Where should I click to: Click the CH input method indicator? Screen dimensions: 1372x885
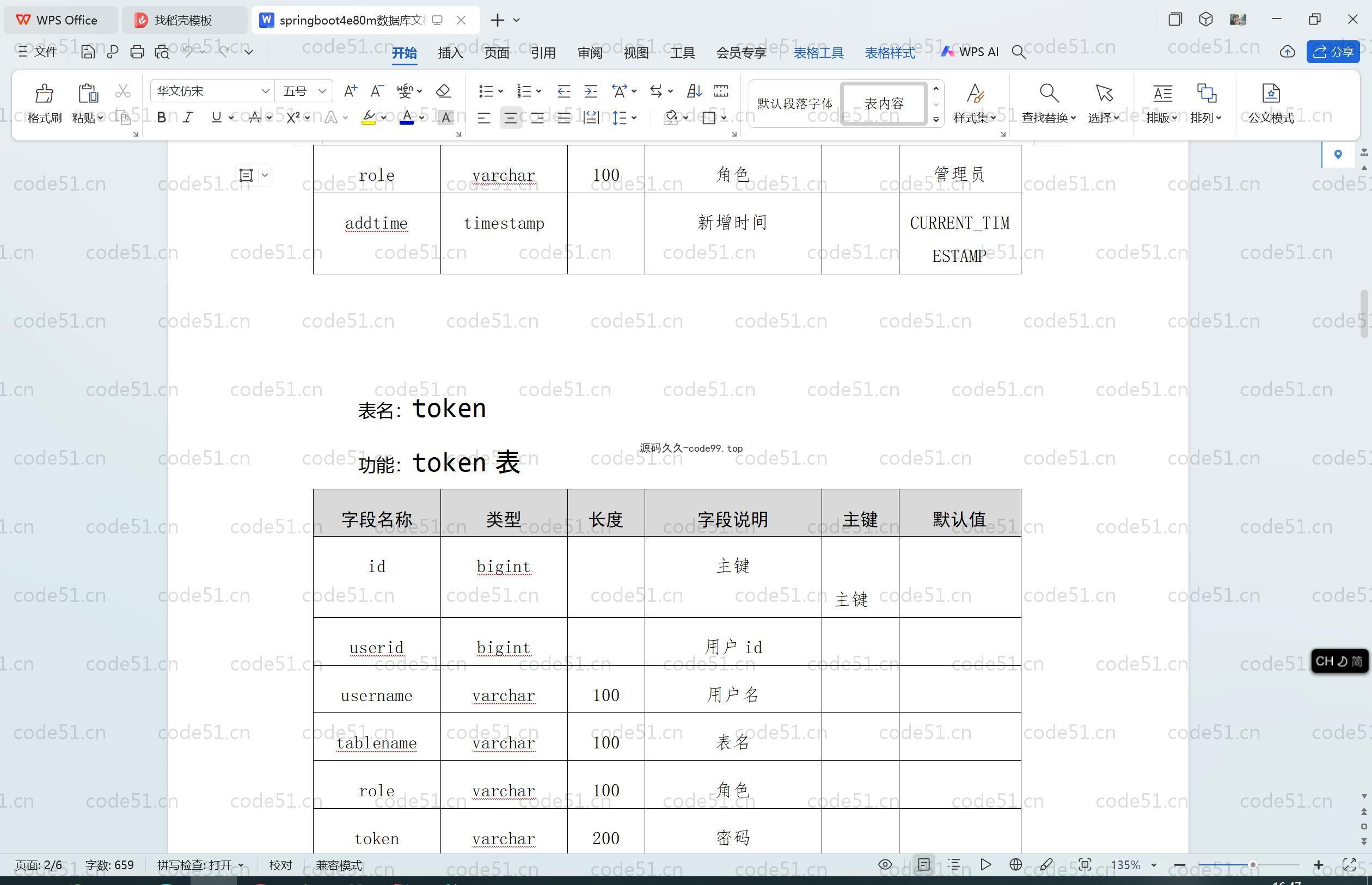tap(1339, 661)
